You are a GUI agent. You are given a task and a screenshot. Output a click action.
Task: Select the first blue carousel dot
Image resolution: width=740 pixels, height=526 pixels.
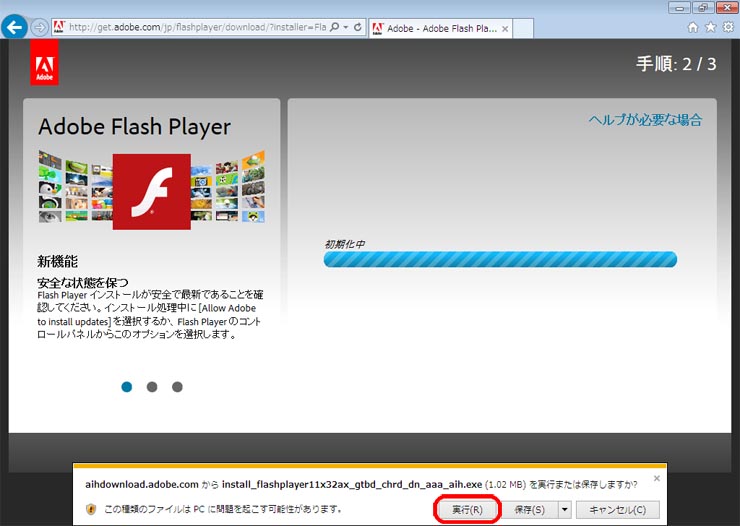click(126, 387)
